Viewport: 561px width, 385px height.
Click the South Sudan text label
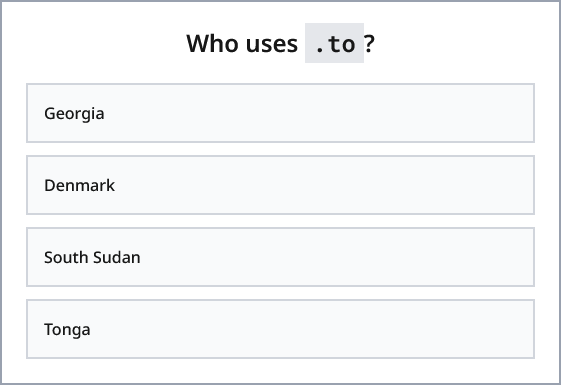point(92,257)
